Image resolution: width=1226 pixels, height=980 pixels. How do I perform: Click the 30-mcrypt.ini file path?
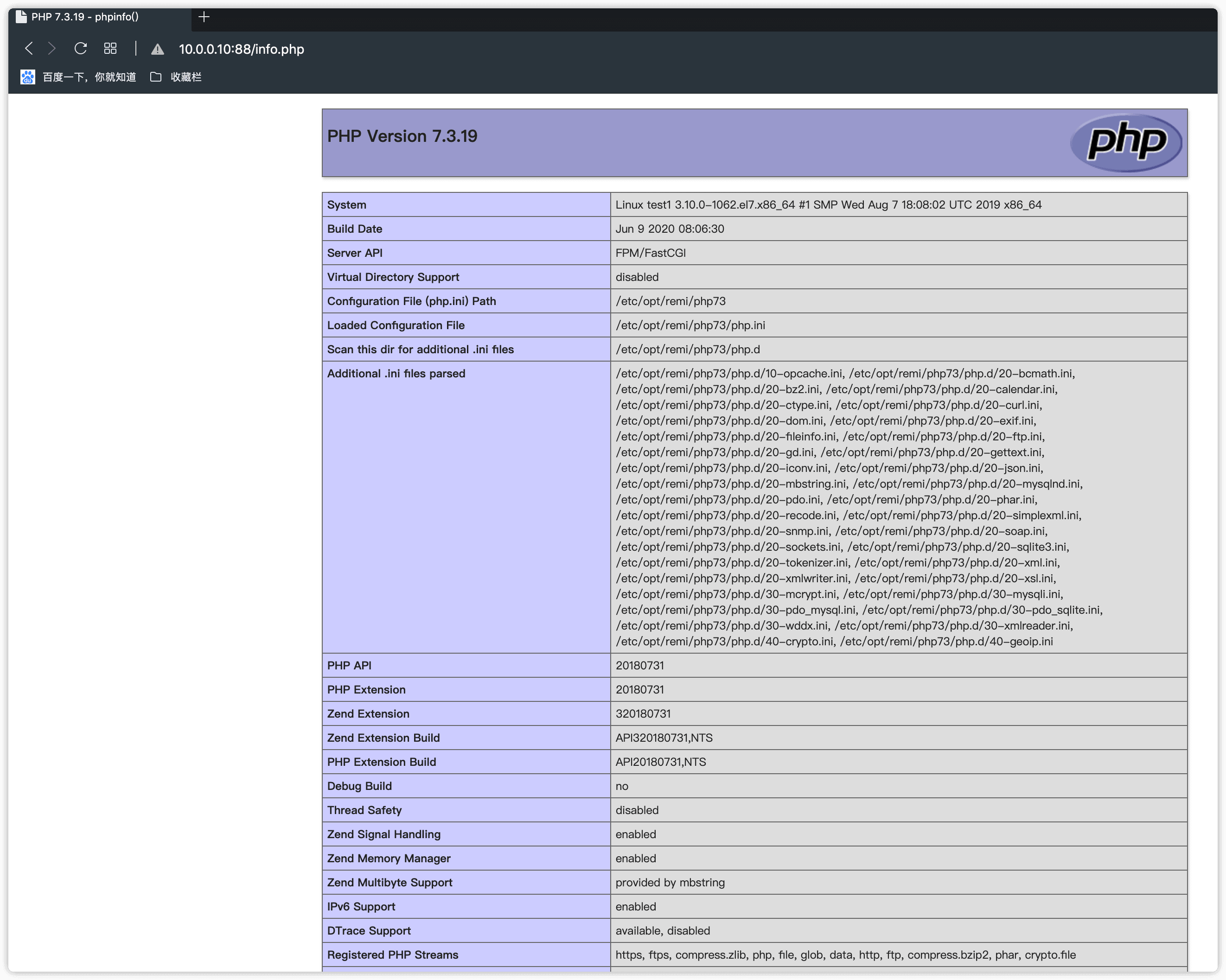pyautogui.click(x=726, y=594)
